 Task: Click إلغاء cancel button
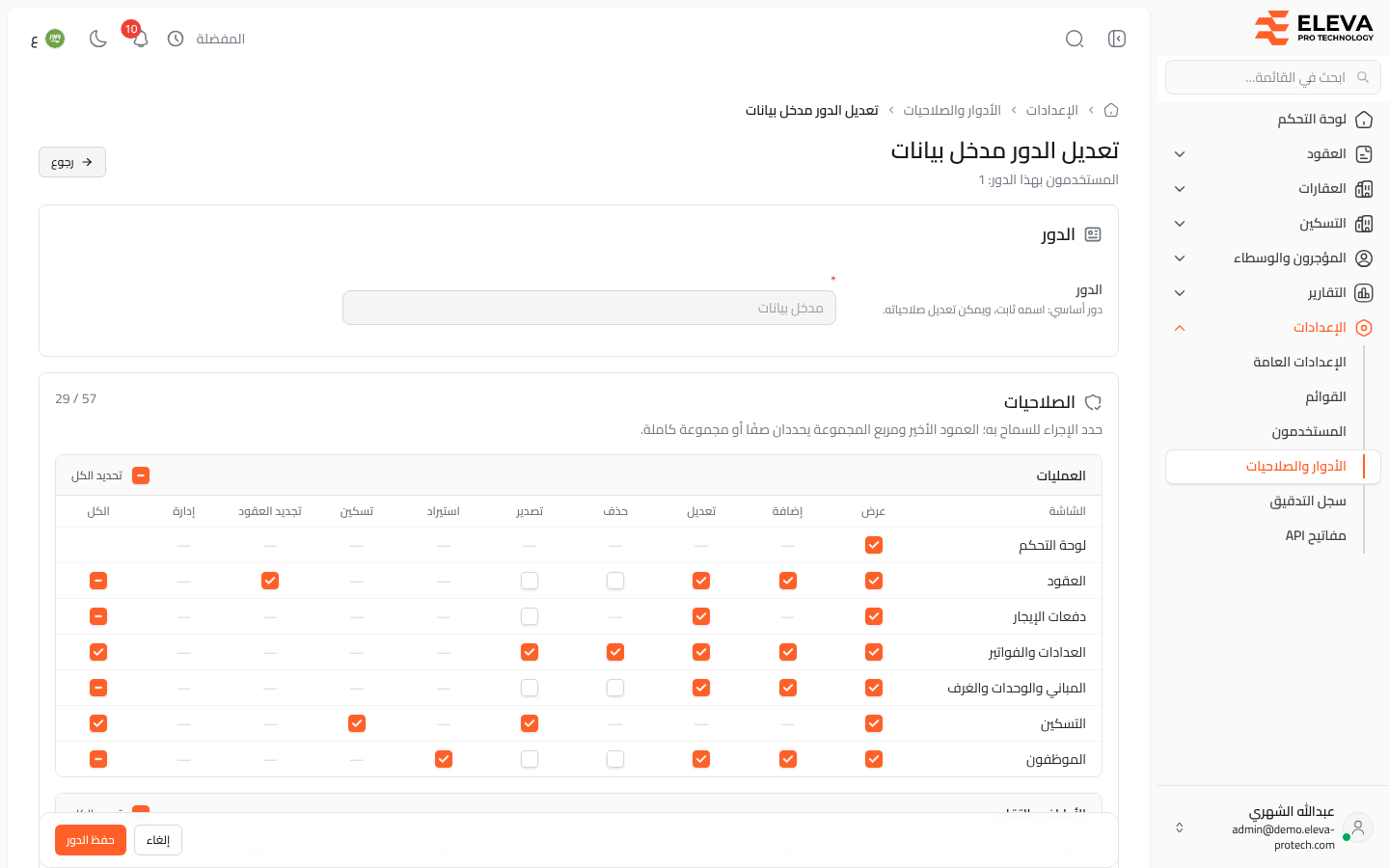pos(158,840)
